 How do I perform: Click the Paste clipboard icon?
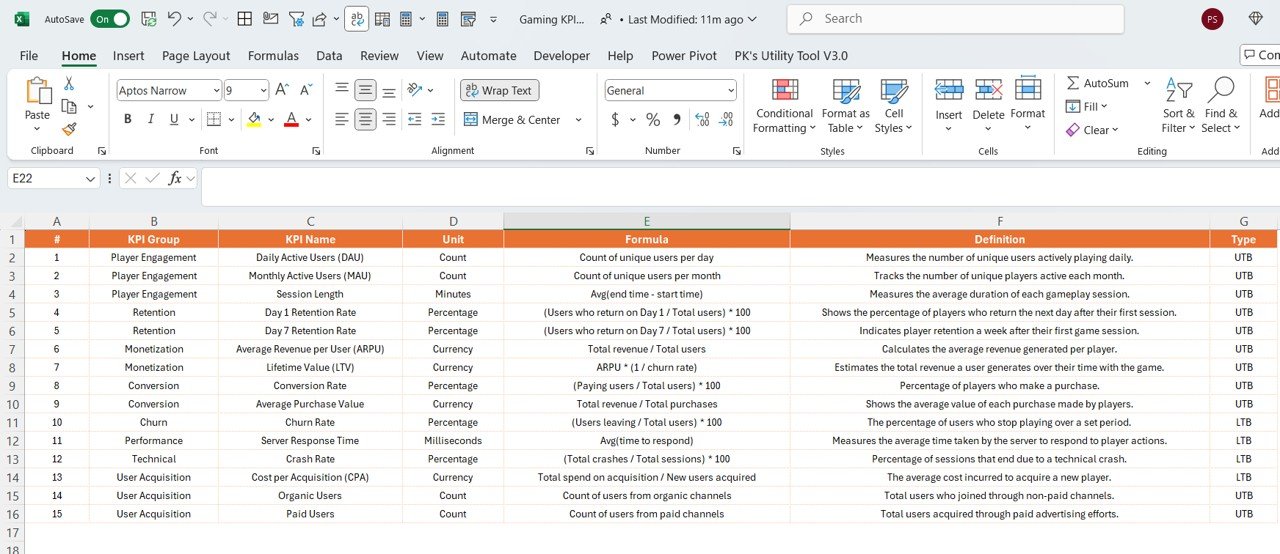tap(38, 91)
